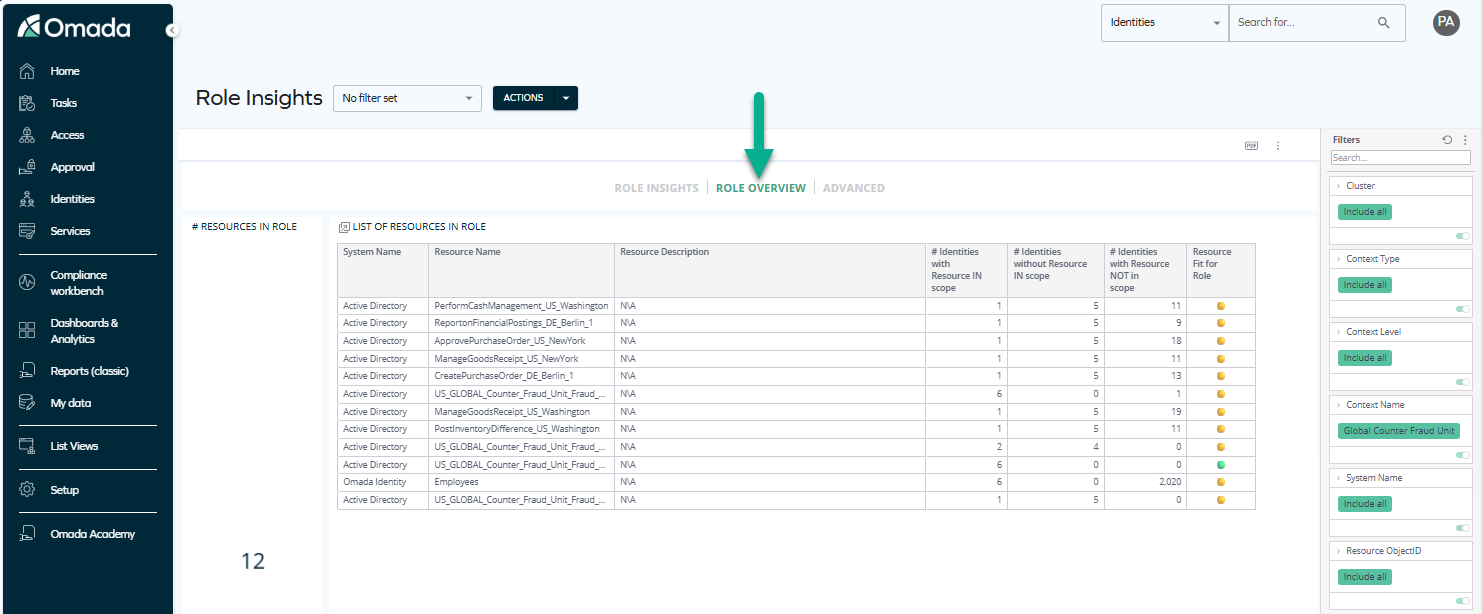Screen dimensions: 1483x614
Task: Click the Global Counter Fraud Unit filter chip
Action: pos(1399,431)
